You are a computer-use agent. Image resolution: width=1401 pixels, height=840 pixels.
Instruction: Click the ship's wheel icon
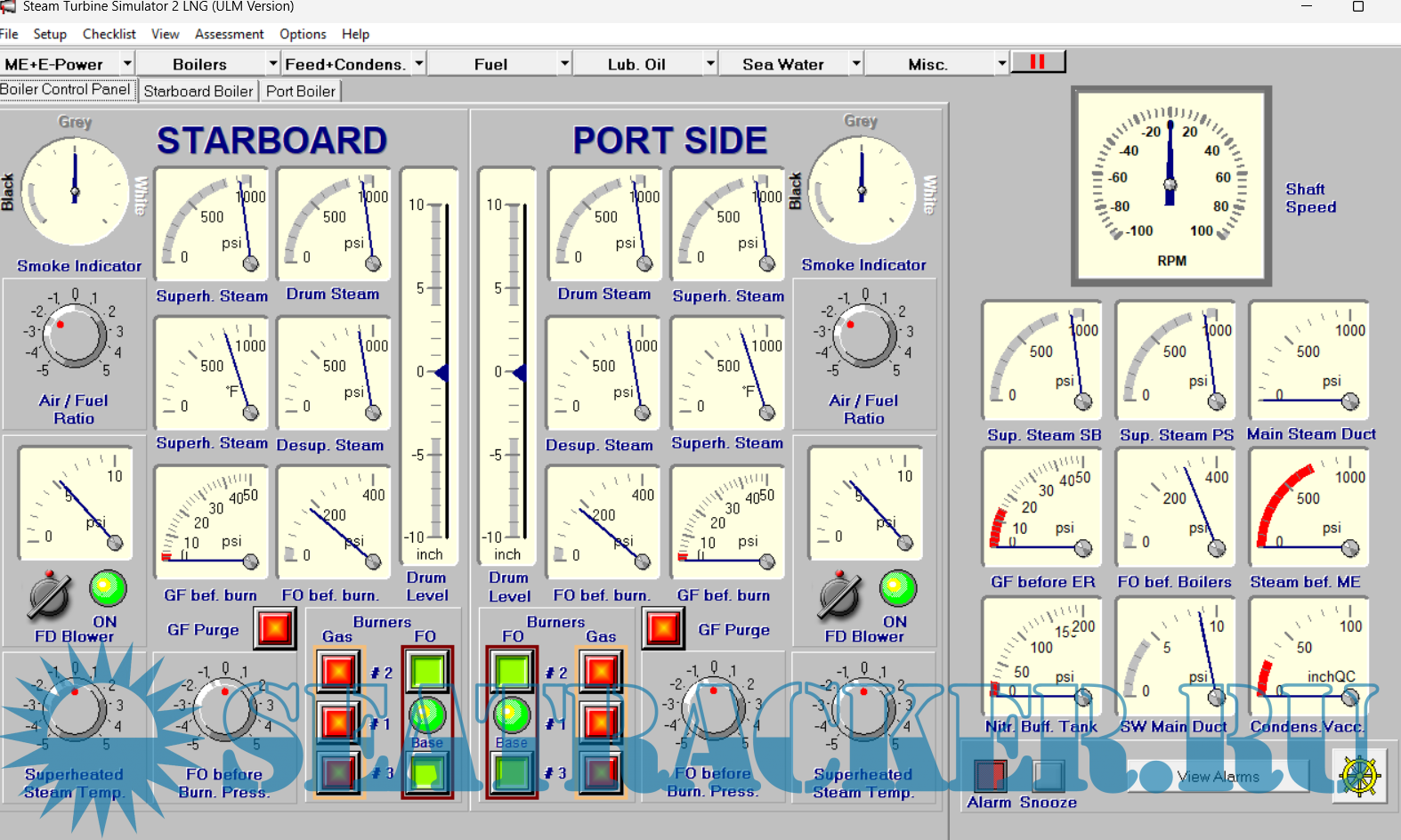click(x=1359, y=775)
